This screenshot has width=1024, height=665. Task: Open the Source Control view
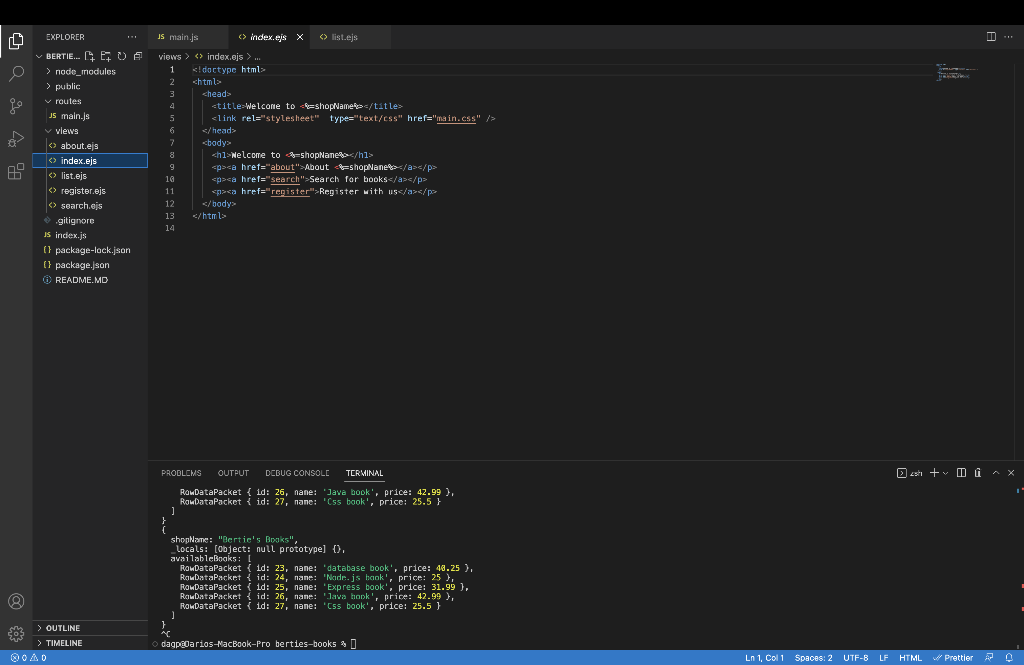tap(16, 106)
